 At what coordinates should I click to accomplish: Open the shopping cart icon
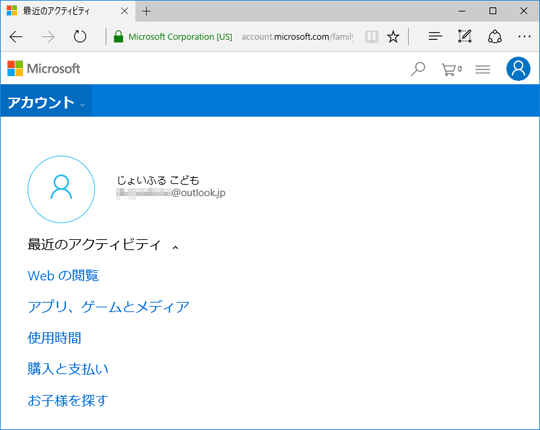point(451,69)
